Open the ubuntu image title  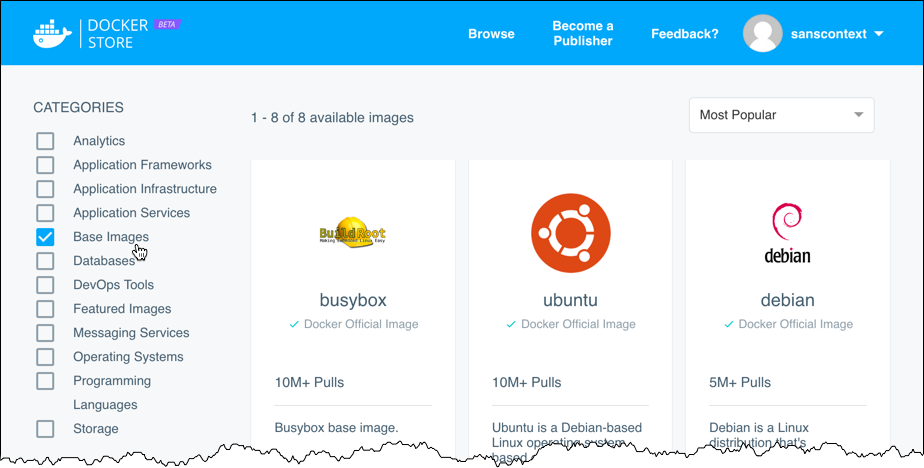point(570,300)
